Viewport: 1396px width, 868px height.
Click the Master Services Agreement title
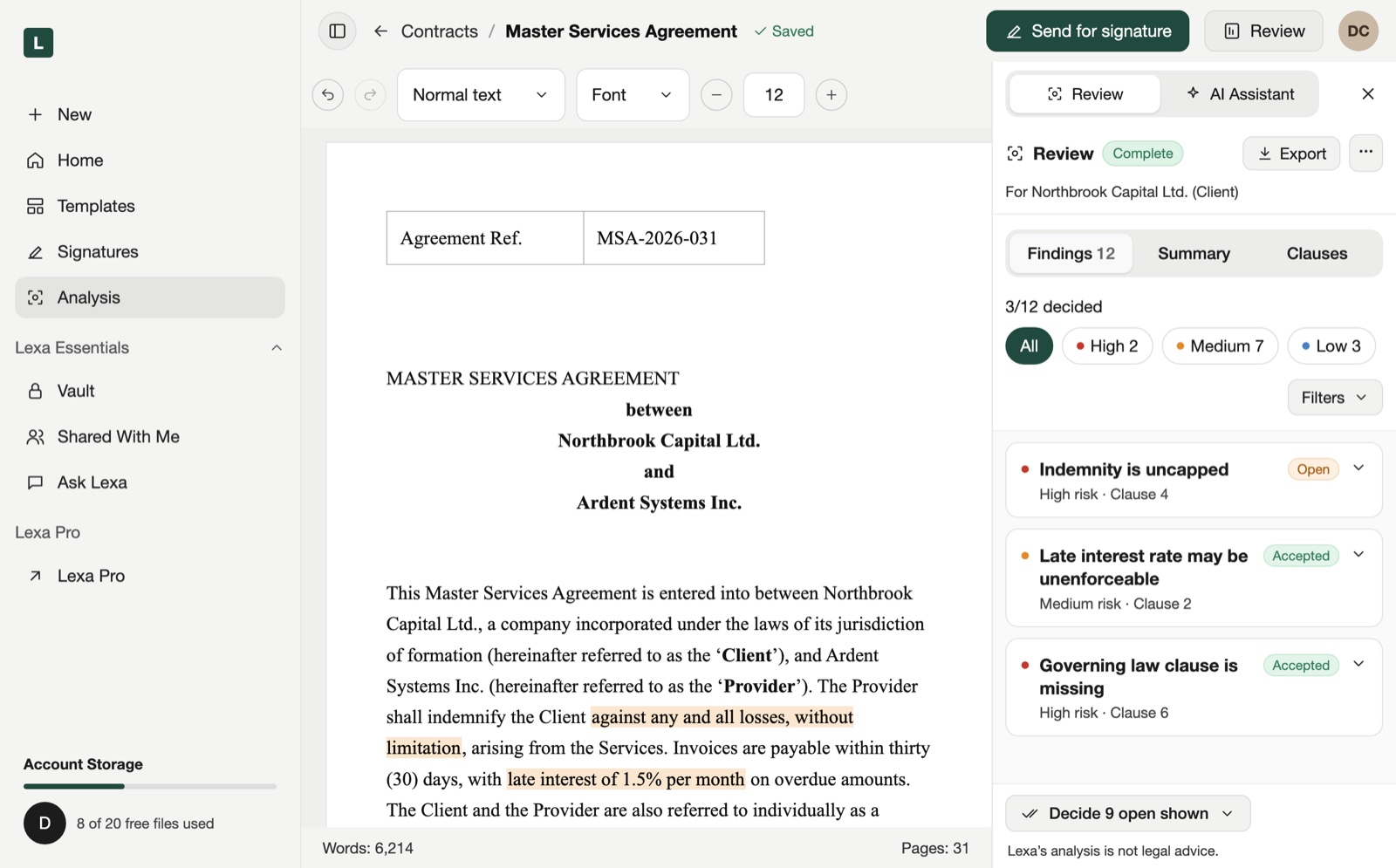coord(621,31)
